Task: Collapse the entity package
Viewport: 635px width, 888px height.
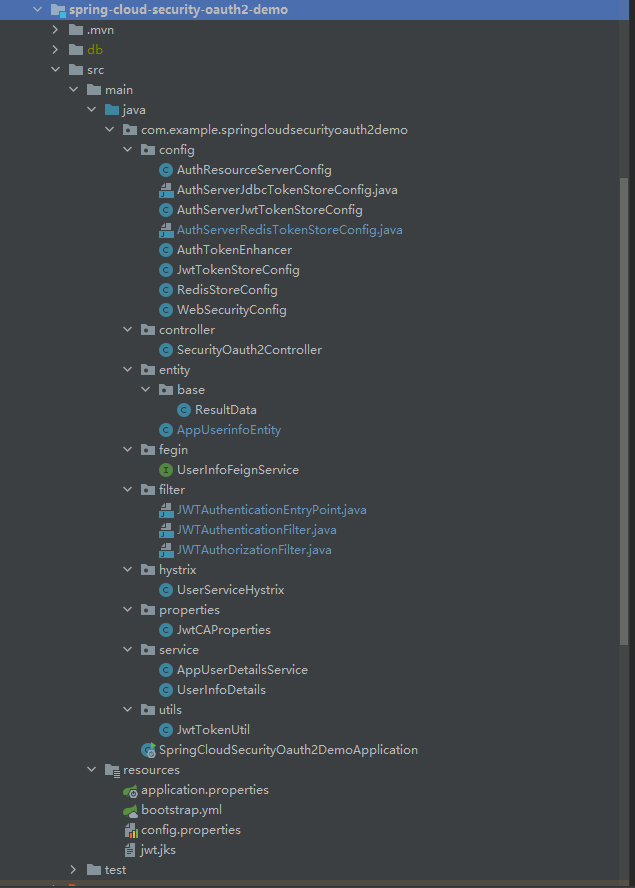Action: point(128,370)
